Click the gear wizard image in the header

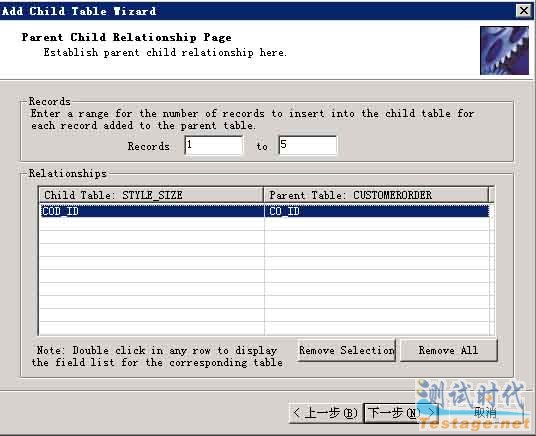coord(504,51)
